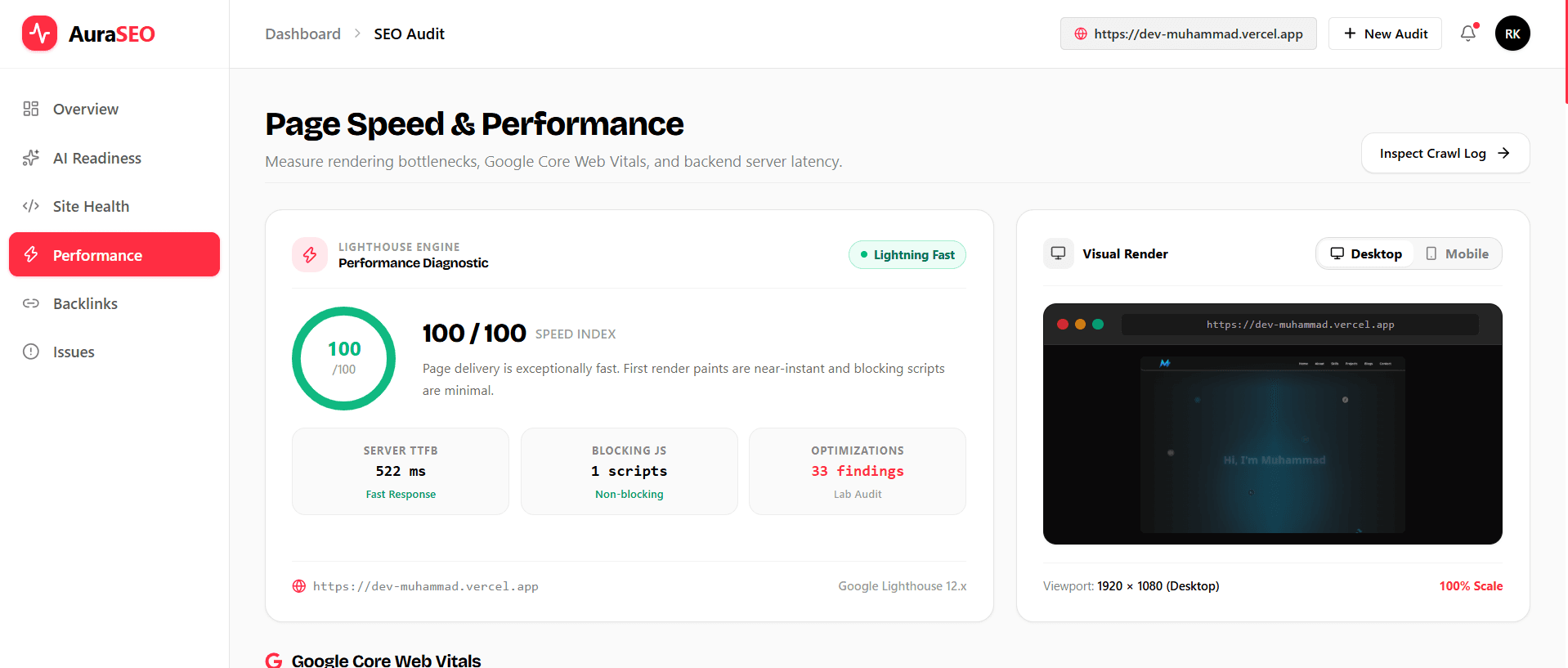Navigate to Backlinks page
1568x668 pixels.
(114, 303)
